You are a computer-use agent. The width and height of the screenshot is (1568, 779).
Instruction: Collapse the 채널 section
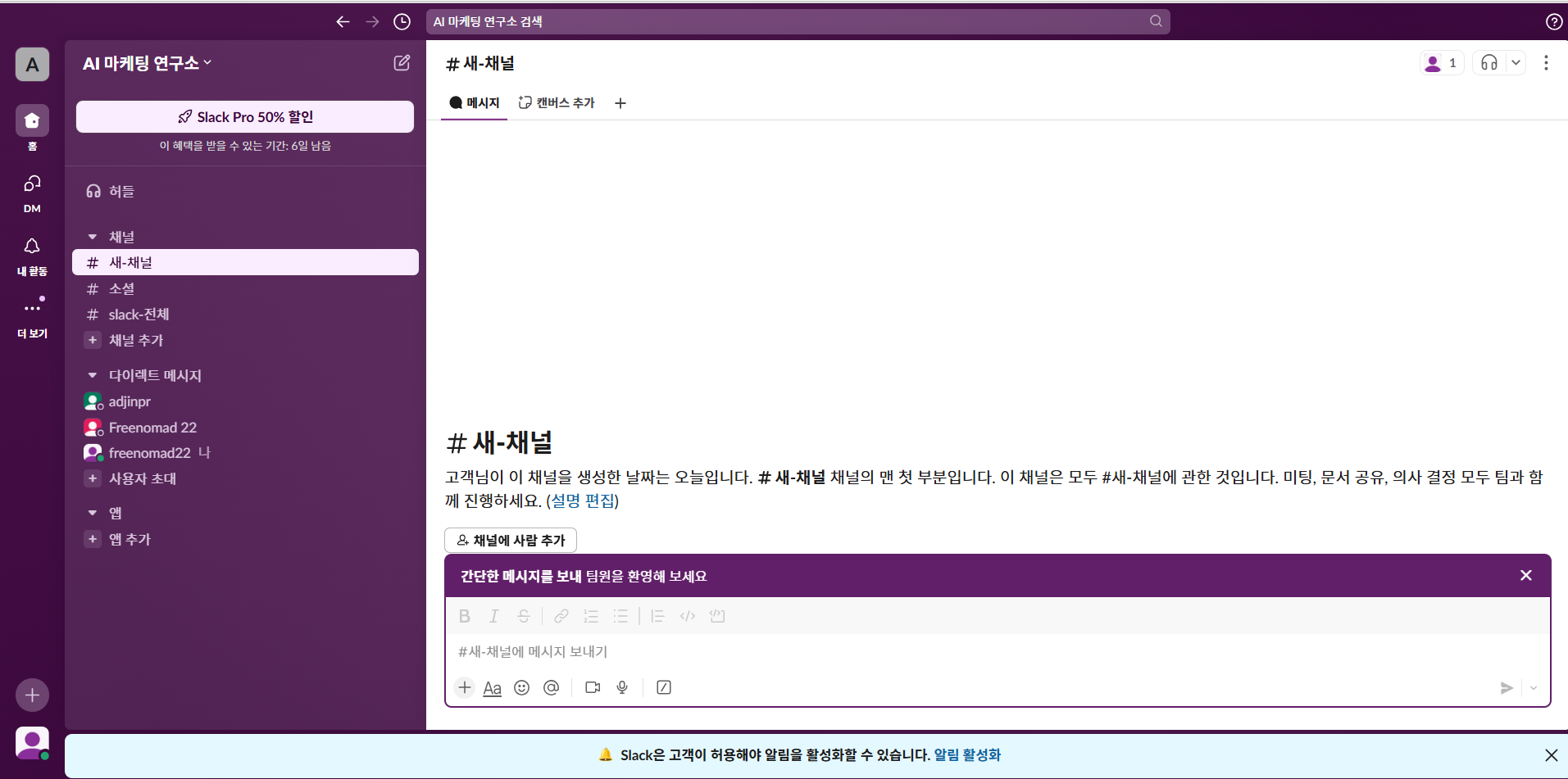coord(92,237)
